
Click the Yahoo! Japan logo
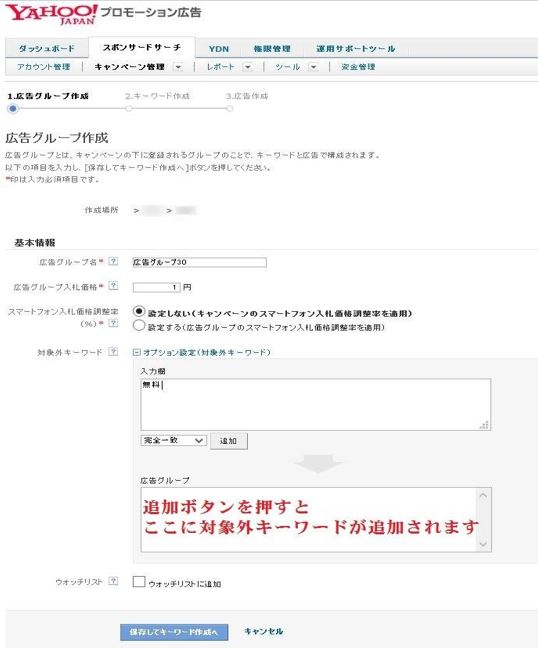[51, 14]
